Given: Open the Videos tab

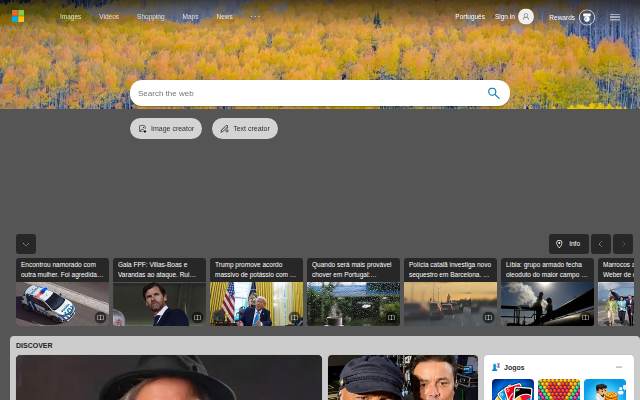Looking at the screenshot, I should (x=109, y=17).
